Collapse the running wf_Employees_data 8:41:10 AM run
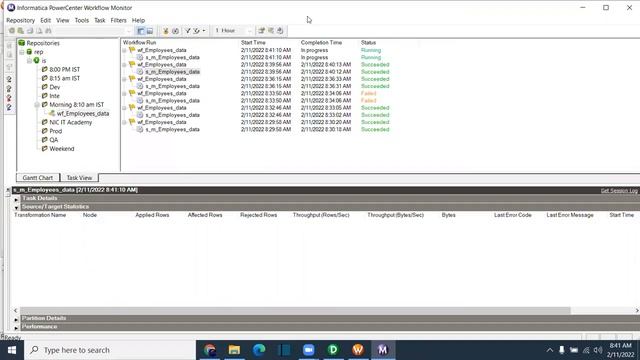 pyautogui.click(x=124, y=50)
